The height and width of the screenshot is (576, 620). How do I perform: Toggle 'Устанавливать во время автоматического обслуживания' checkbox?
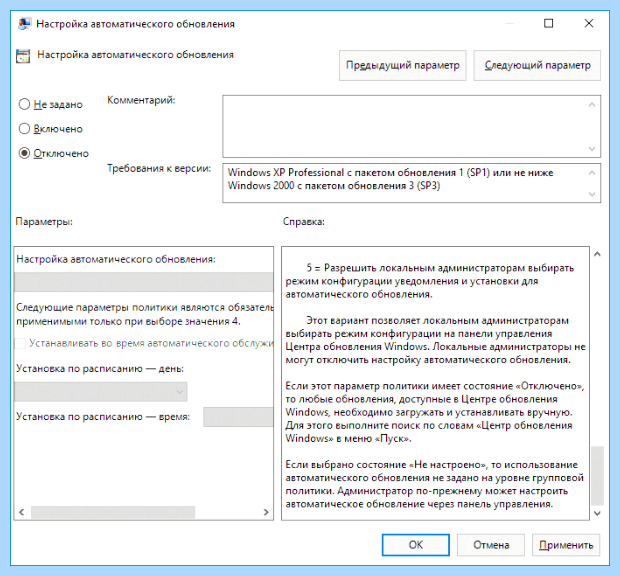pyautogui.click(x=20, y=343)
